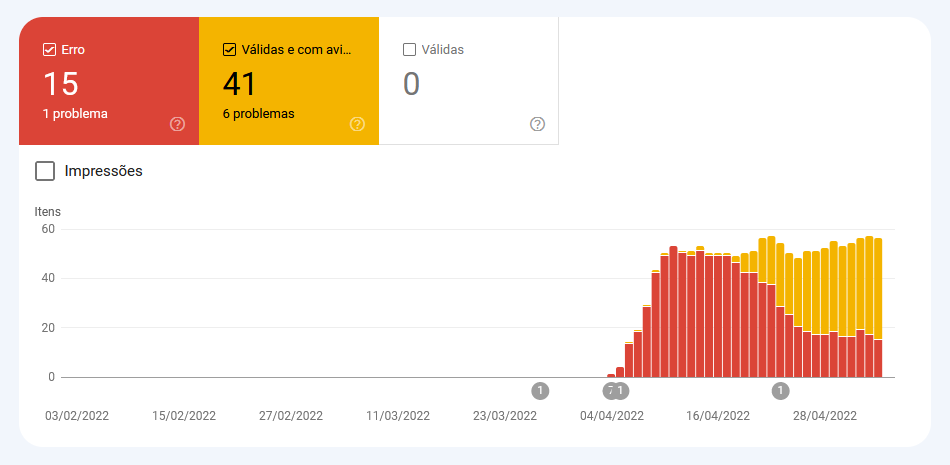Toggle the Válidas e com avisos checkbox
950x465 pixels.
[229, 49]
